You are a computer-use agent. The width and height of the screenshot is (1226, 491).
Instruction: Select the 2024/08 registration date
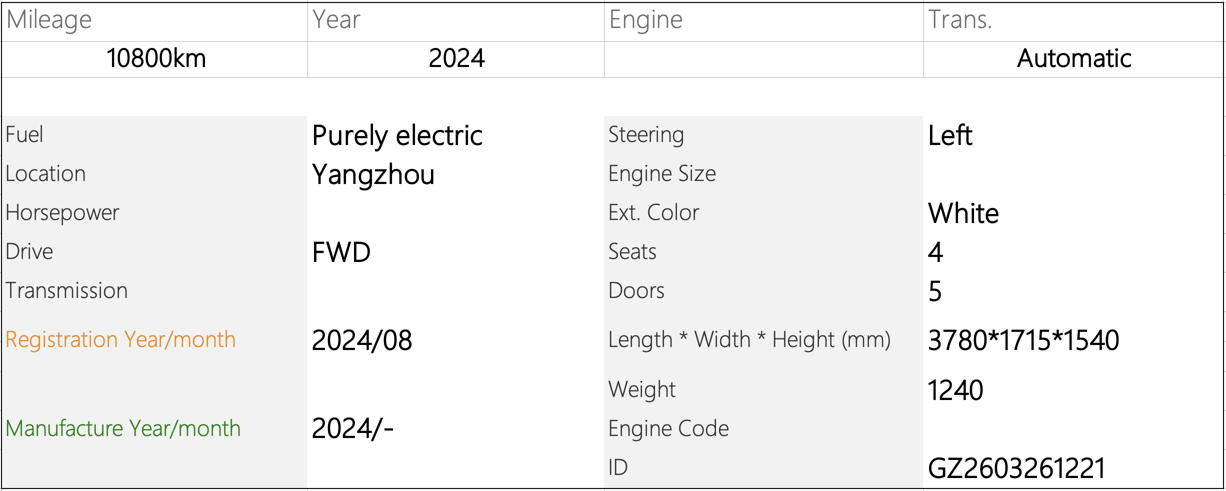coord(362,341)
